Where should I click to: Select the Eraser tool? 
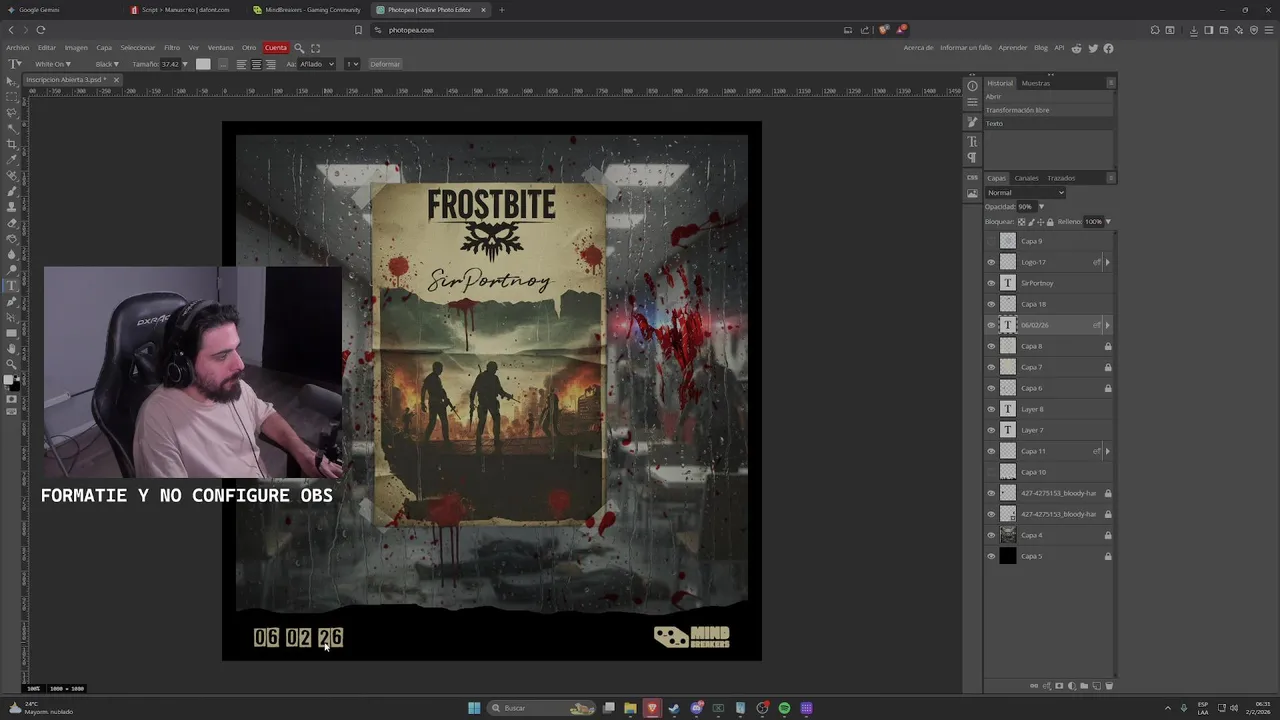tap(11, 223)
